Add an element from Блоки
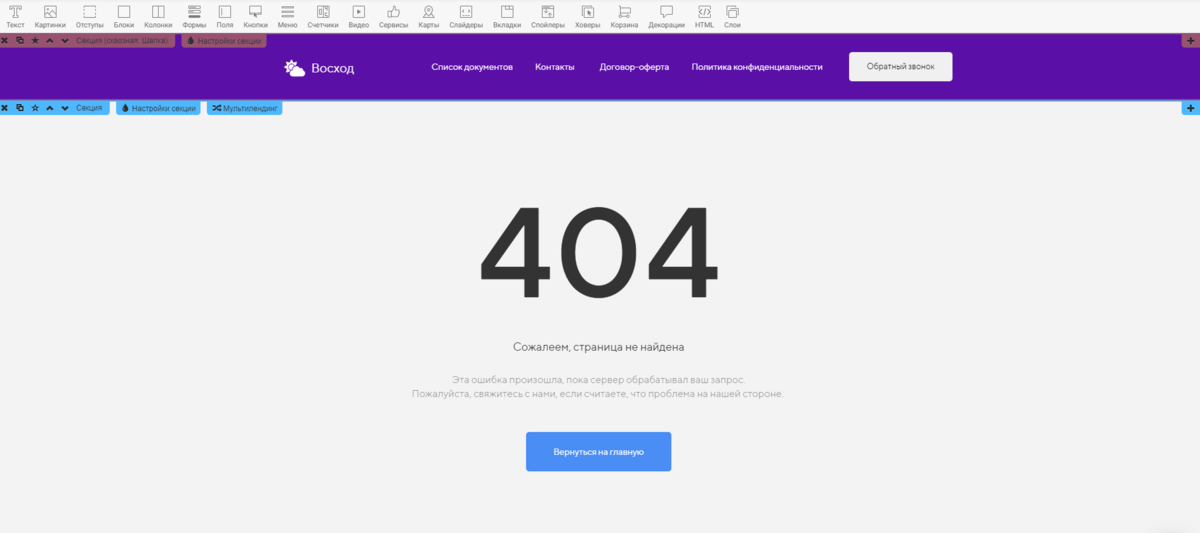 [x=124, y=16]
